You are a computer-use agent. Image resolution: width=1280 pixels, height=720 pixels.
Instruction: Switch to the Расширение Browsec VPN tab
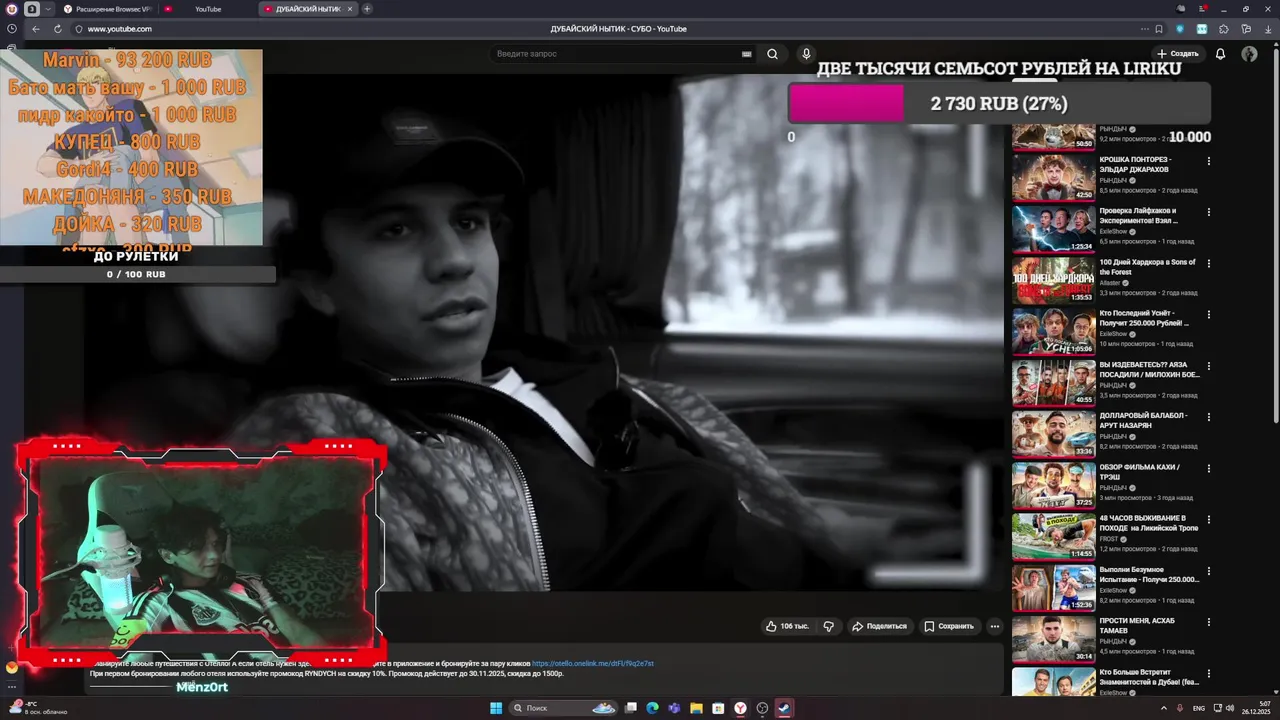[107, 9]
